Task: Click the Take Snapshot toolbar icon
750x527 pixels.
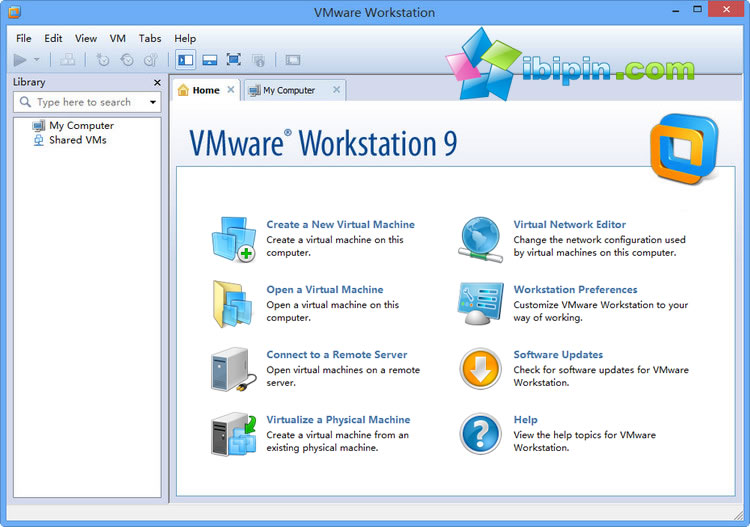Action: (x=102, y=60)
